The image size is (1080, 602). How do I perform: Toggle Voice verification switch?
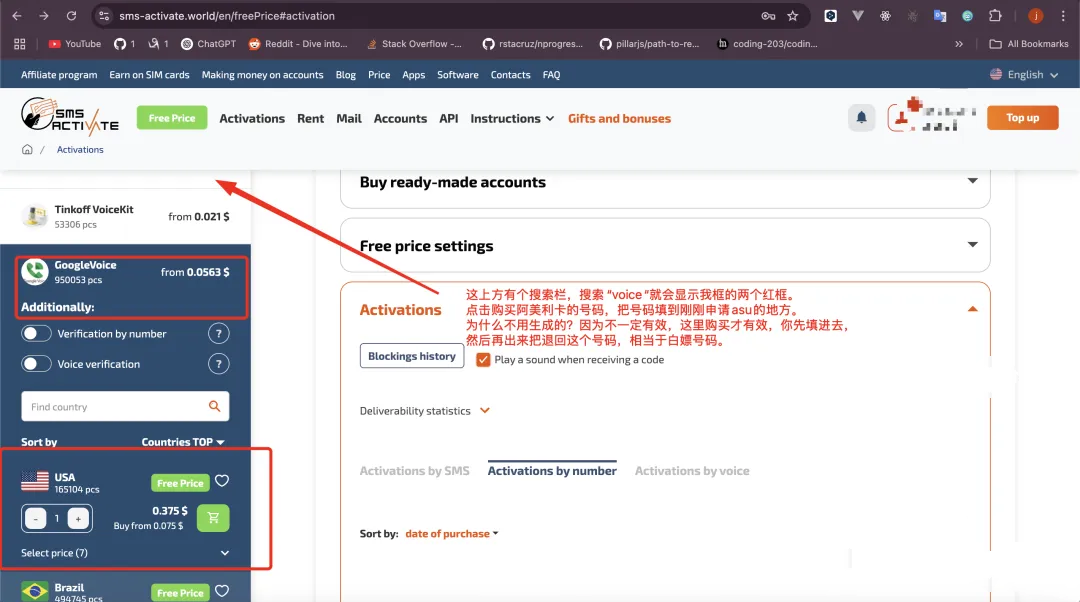coord(36,364)
